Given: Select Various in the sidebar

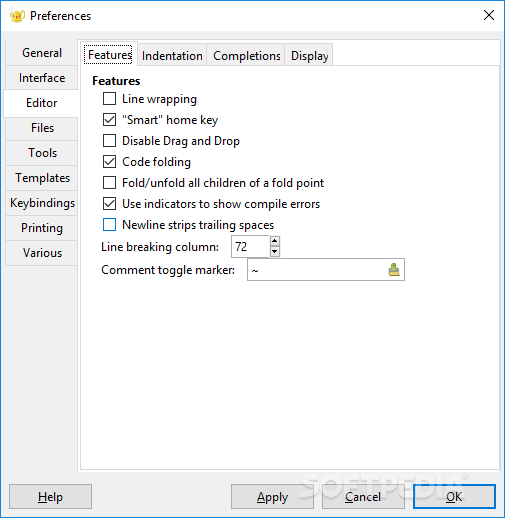Looking at the screenshot, I should (x=42, y=253).
